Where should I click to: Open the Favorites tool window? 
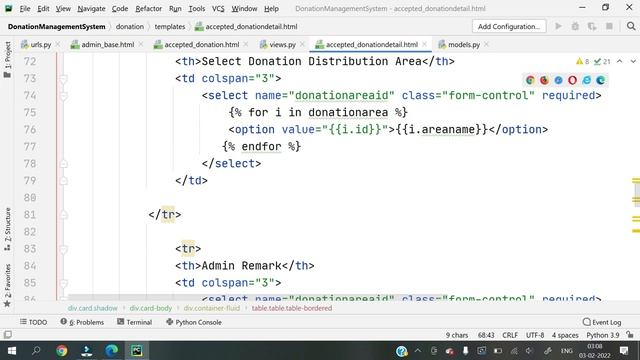tap(7, 285)
